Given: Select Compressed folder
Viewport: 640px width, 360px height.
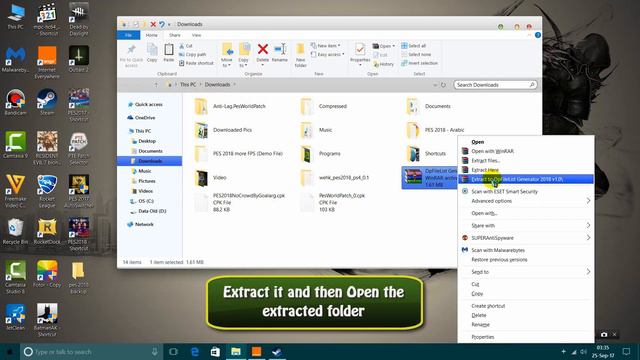Looking at the screenshot, I should click(324, 107).
